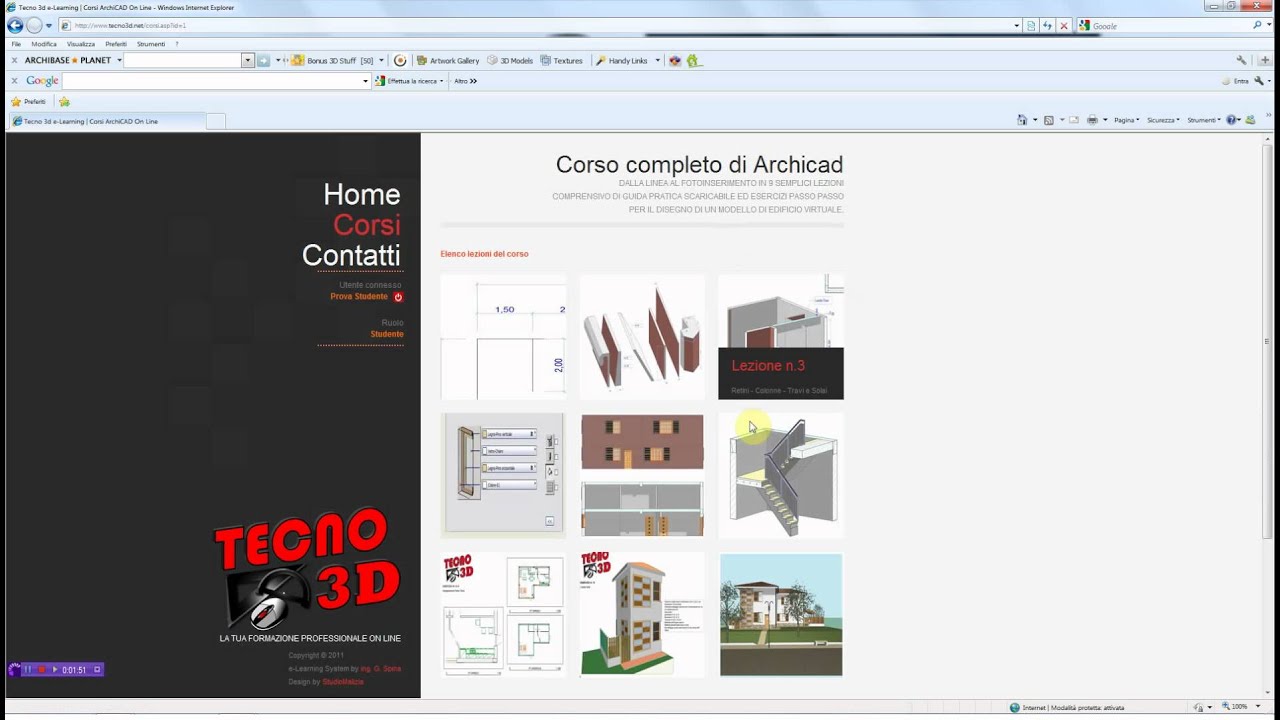Open the Strumenti command bar dropdown
This screenshot has height=720, width=1280.
pyautogui.click(x=1204, y=120)
